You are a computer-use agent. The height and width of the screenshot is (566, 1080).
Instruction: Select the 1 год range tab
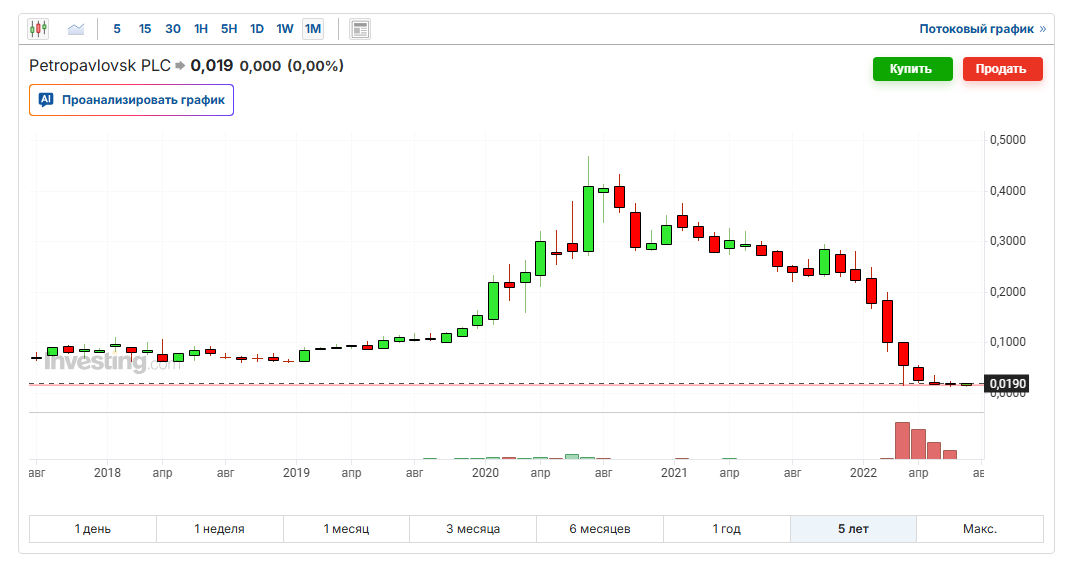click(727, 529)
